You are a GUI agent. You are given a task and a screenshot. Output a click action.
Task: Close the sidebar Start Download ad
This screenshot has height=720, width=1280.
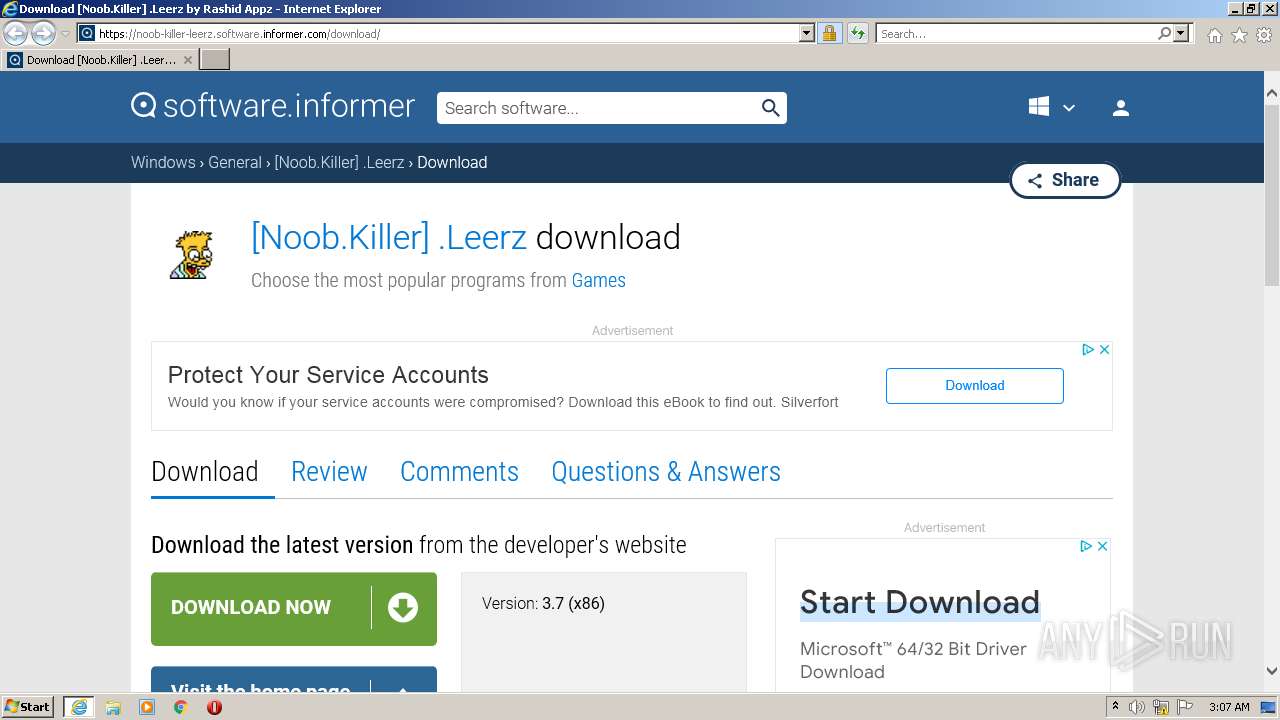coord(1102,546)
